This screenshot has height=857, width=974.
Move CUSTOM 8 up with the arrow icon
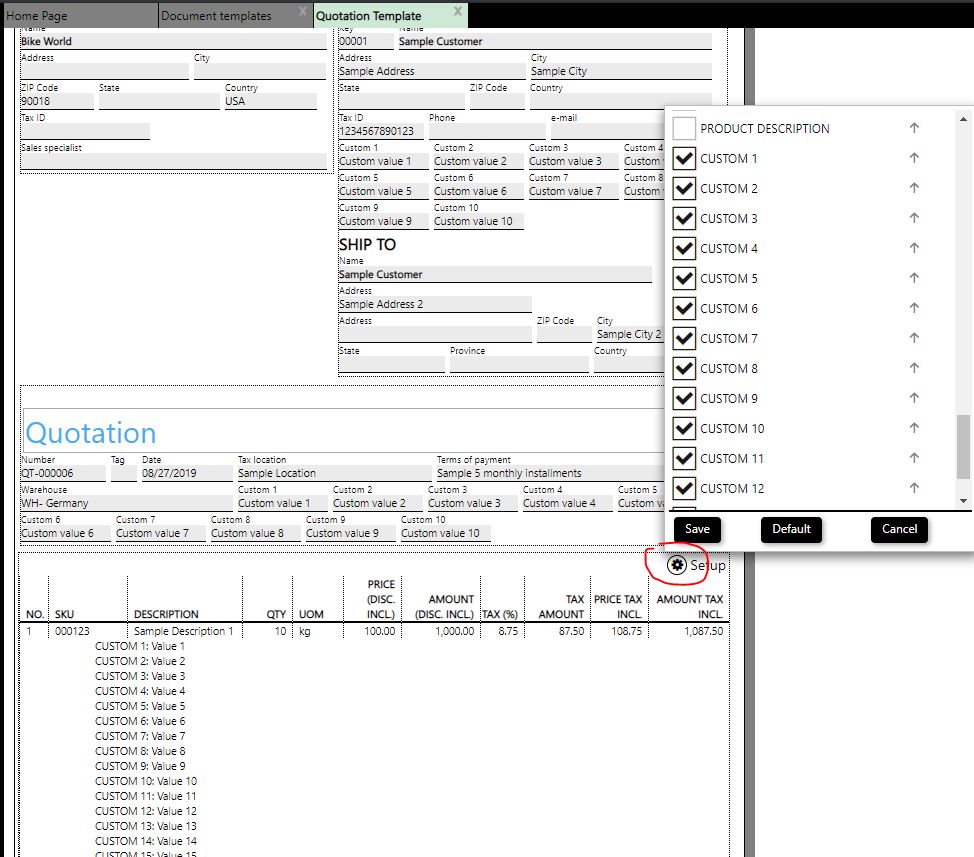(x=914, y=368)
